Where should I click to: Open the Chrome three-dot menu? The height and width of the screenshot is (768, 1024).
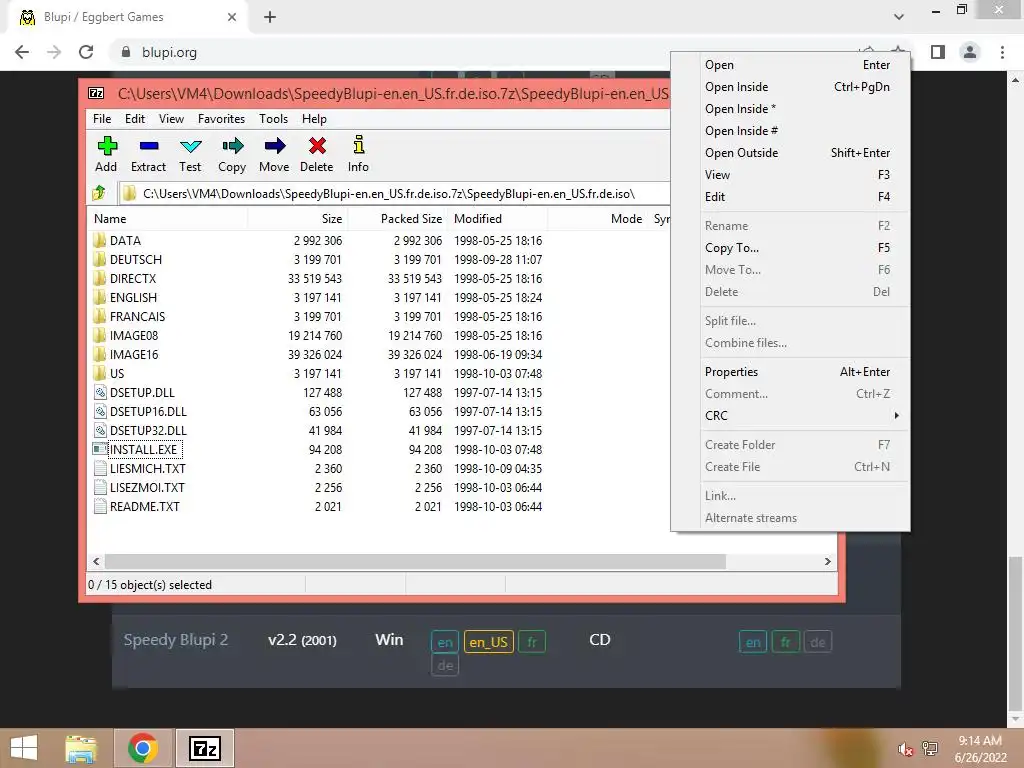pyautogui.click(x=1002, y=52)
